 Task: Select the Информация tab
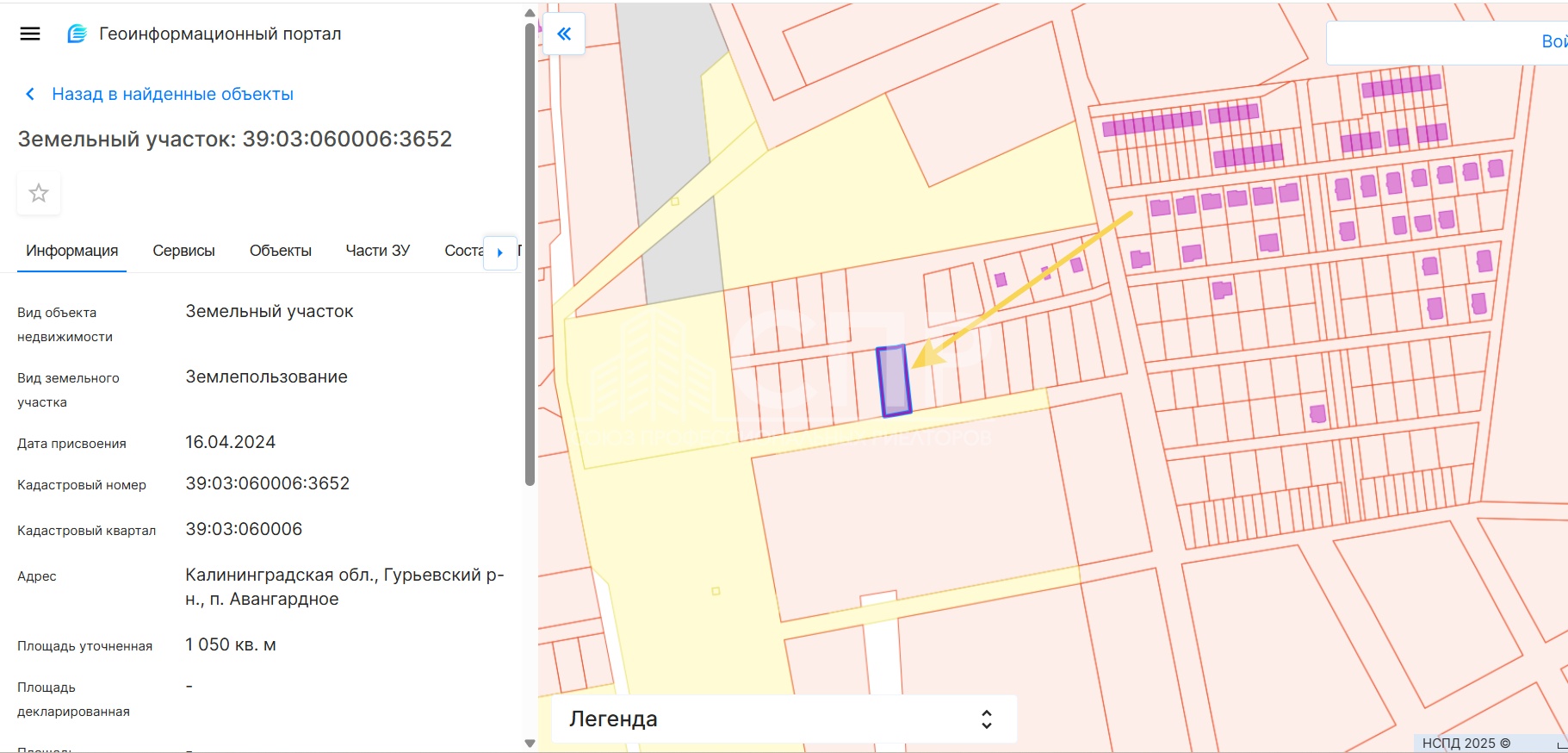72,251
